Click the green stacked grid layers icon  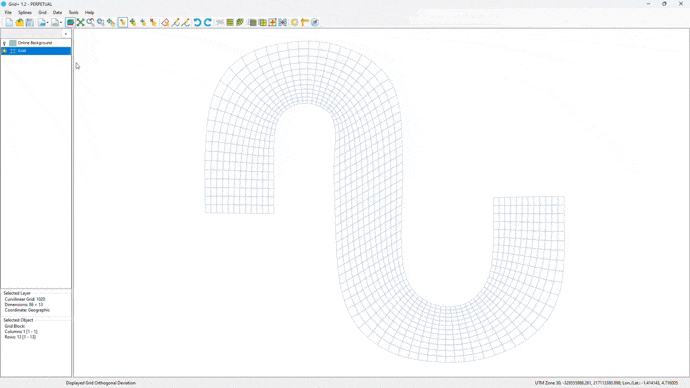click(x=240, y=22)
